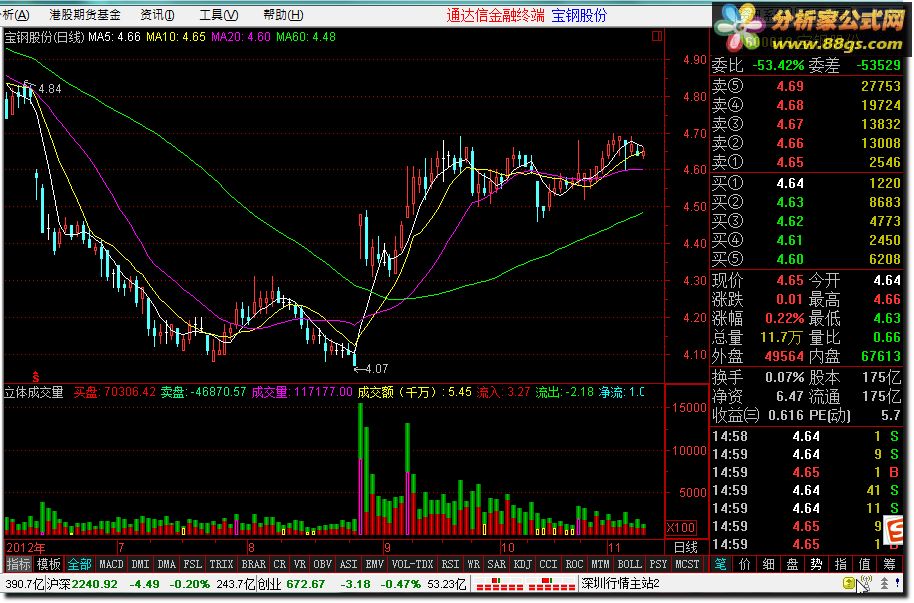914x603 pixels.
Task: Switch to the ROC indicator
Action: point(574,564)
